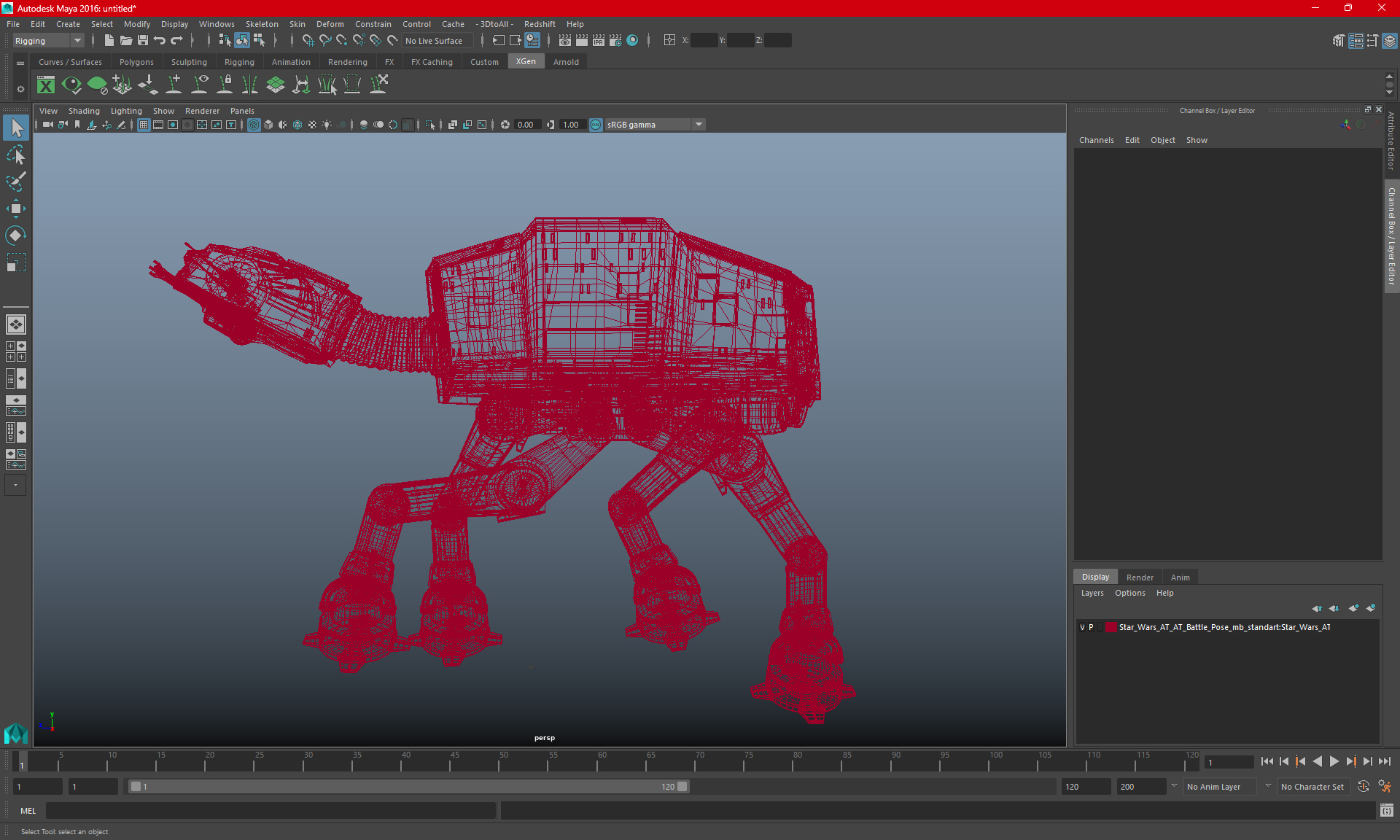Click move layer down icon
The height and width of the screenshot is (840, 1400).
[1334, 608]
